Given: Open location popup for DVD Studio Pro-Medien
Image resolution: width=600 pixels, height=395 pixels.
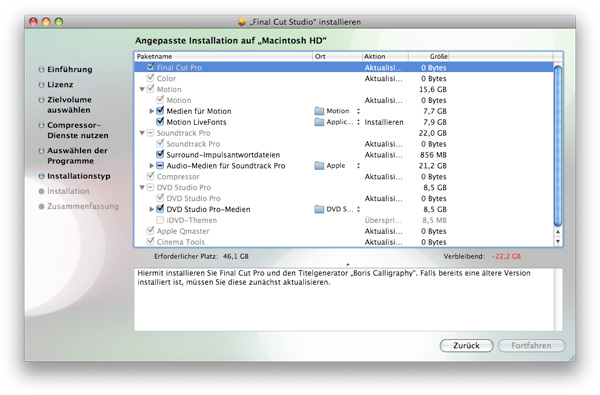Looking at the screenshot, I should click(358, 209).
